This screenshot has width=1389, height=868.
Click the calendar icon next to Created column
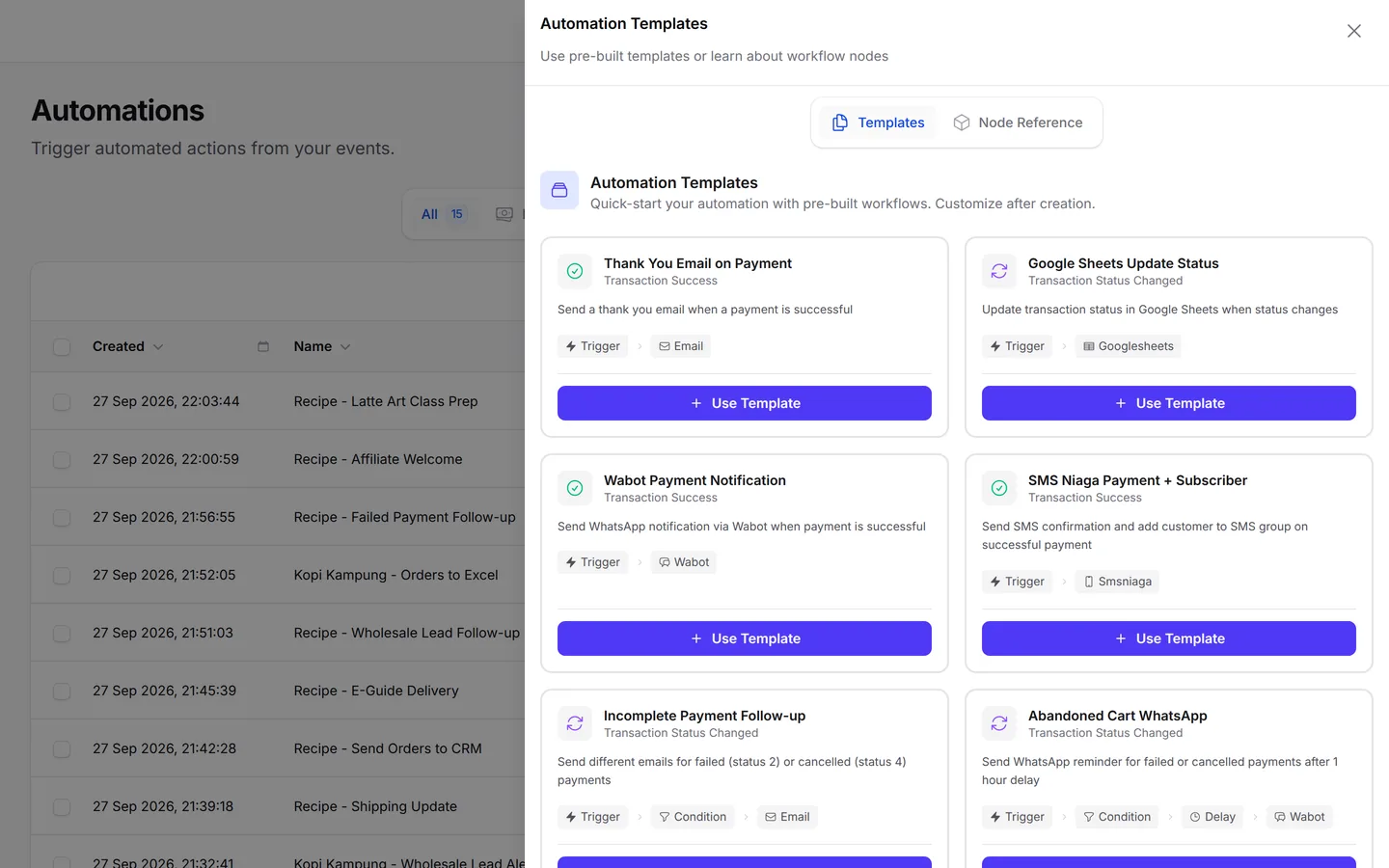[x=263, y=346]
